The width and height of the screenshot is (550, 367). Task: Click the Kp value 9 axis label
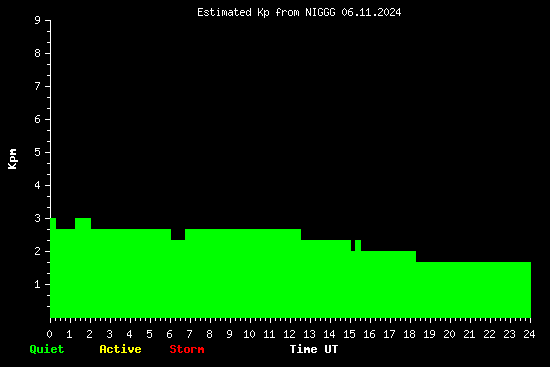(38, 20)
